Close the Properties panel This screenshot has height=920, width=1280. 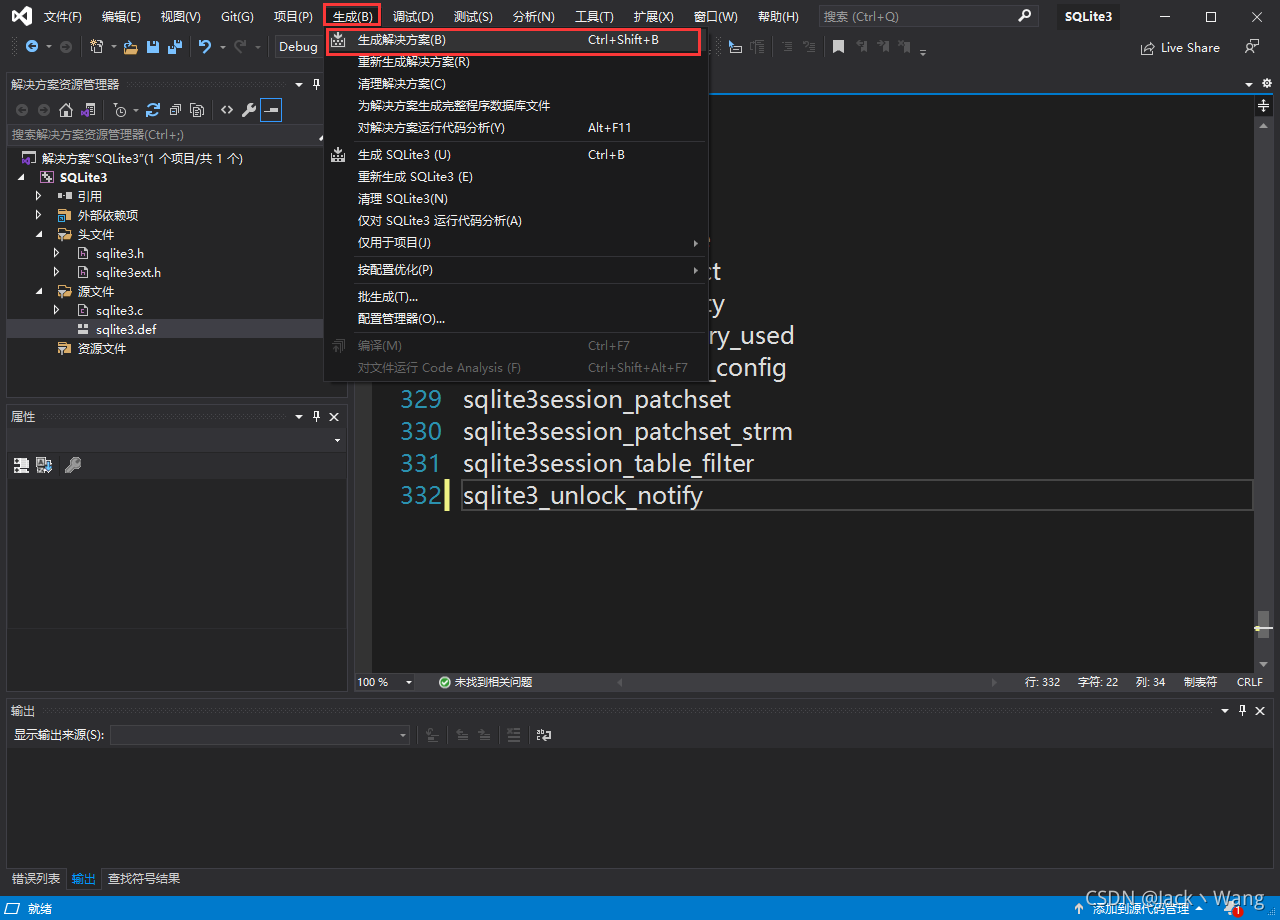334,417
